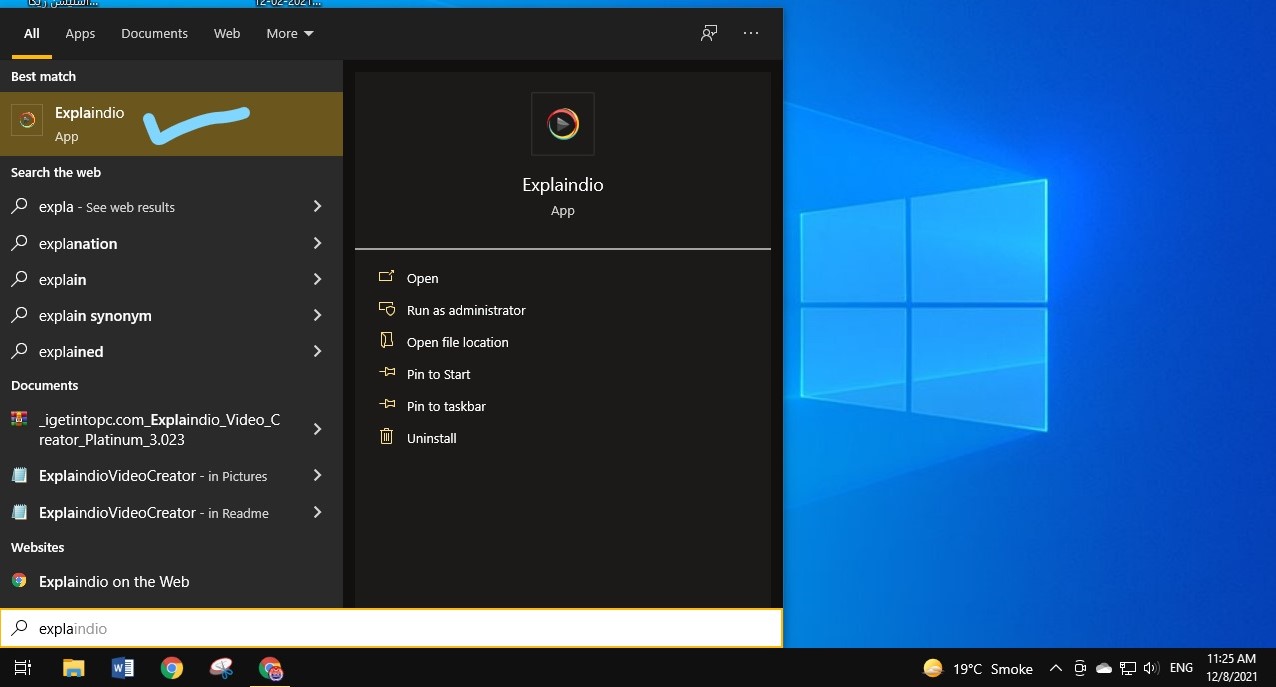Click notepad icon of ExplaindioVideoCreator in Pictures
Screen dimensions: 1276x687
(19, 475)
